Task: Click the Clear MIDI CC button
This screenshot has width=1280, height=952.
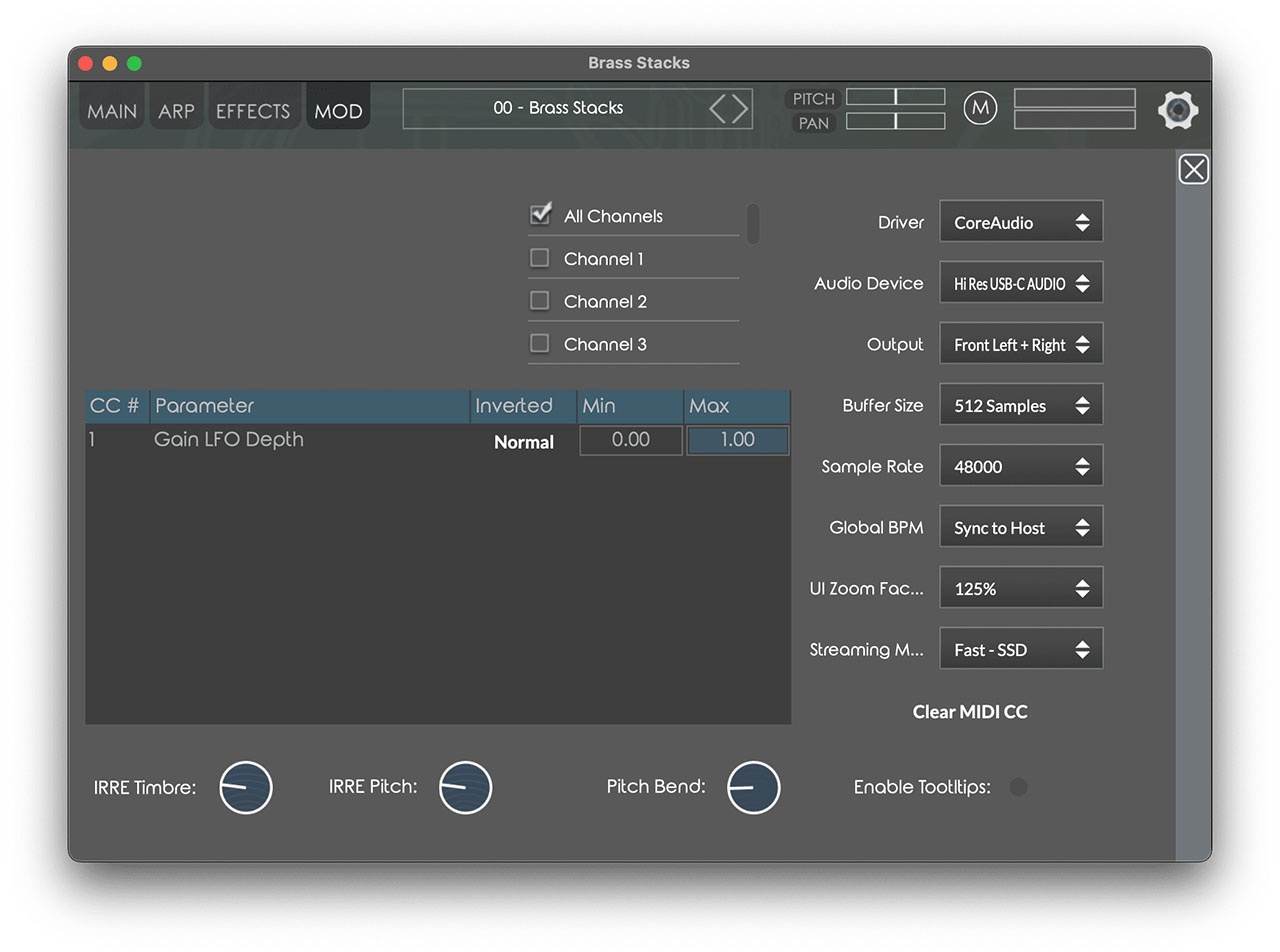Action: tap(970, 712)
